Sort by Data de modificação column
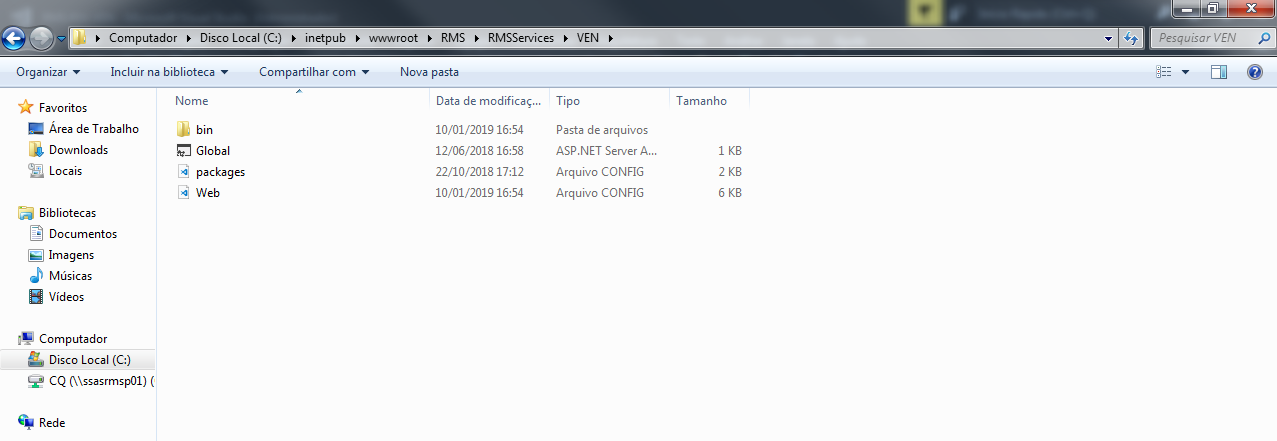The width and height of the screenshot is (1277, 441). coord(490,101)
